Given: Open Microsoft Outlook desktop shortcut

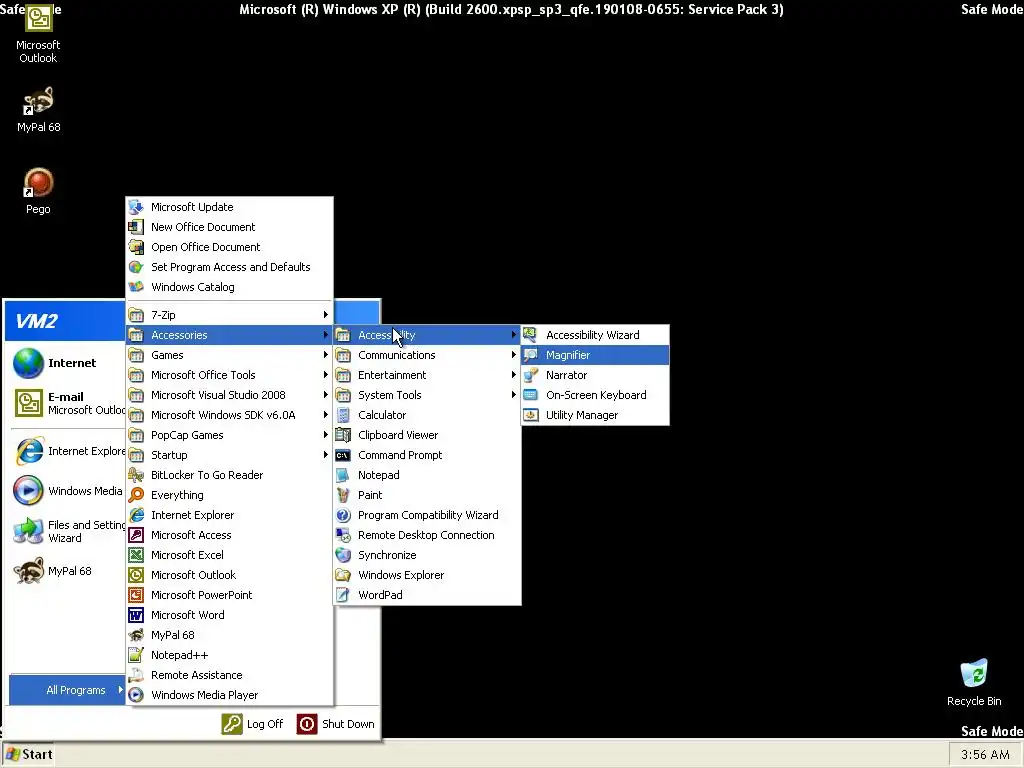Looking at the screenshot, I should (x=38, y=33).
